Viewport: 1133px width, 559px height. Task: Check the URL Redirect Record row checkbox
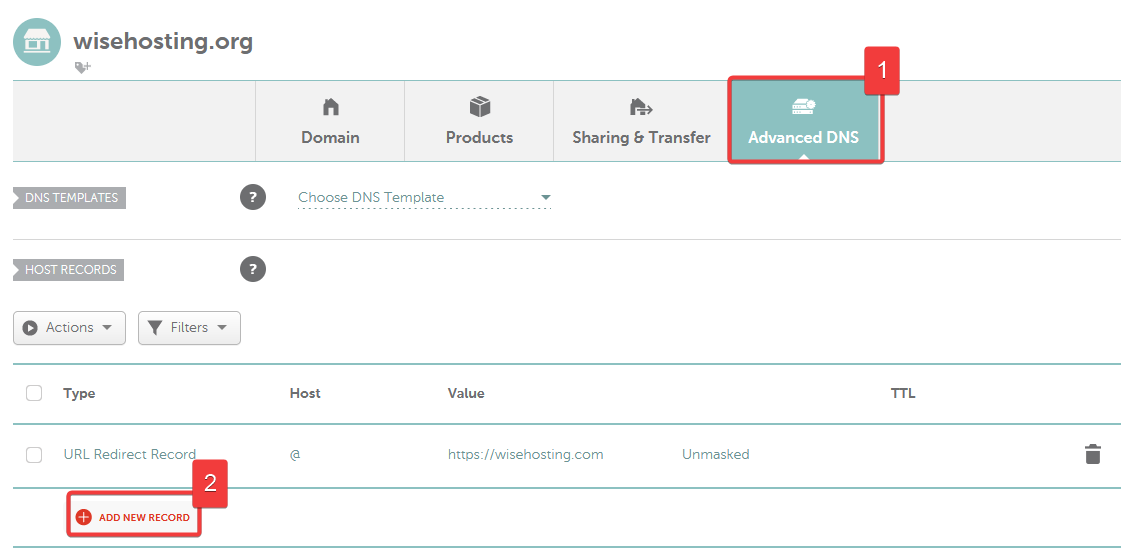34,455
